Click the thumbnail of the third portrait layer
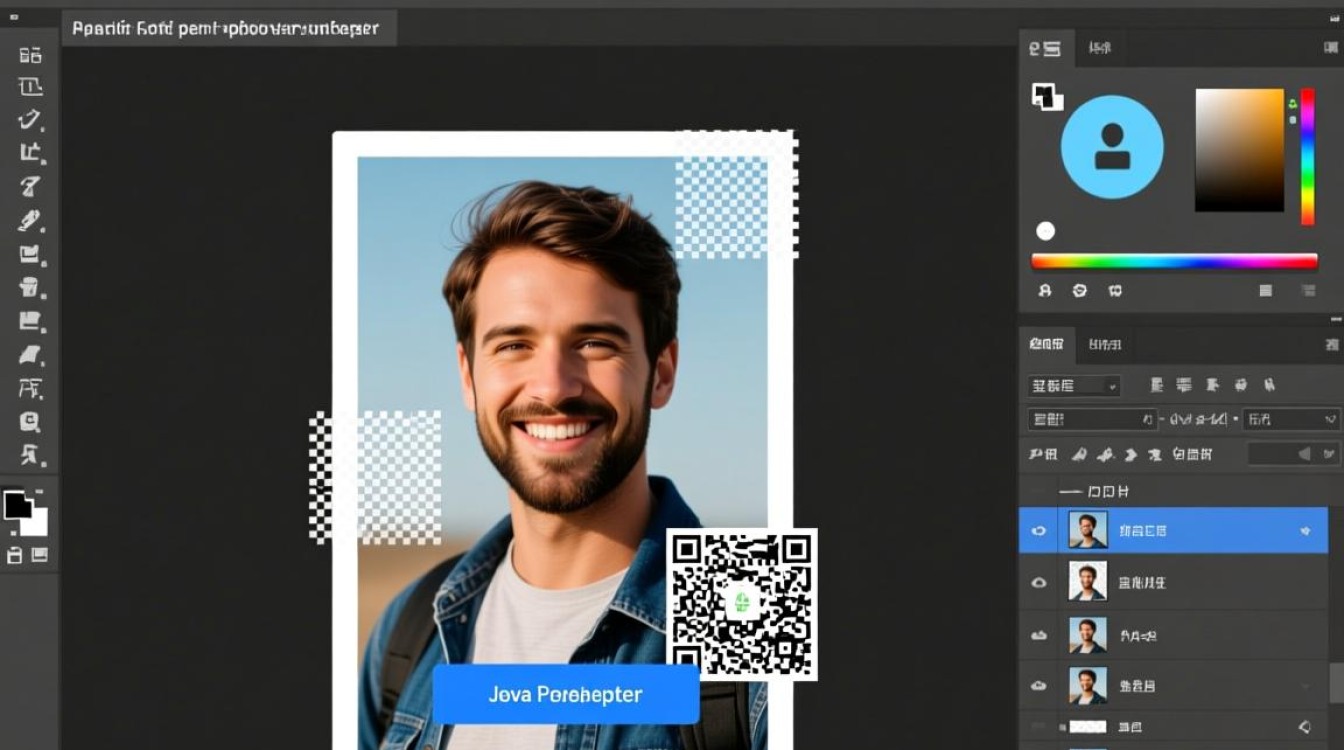 tap(1087, 635)
